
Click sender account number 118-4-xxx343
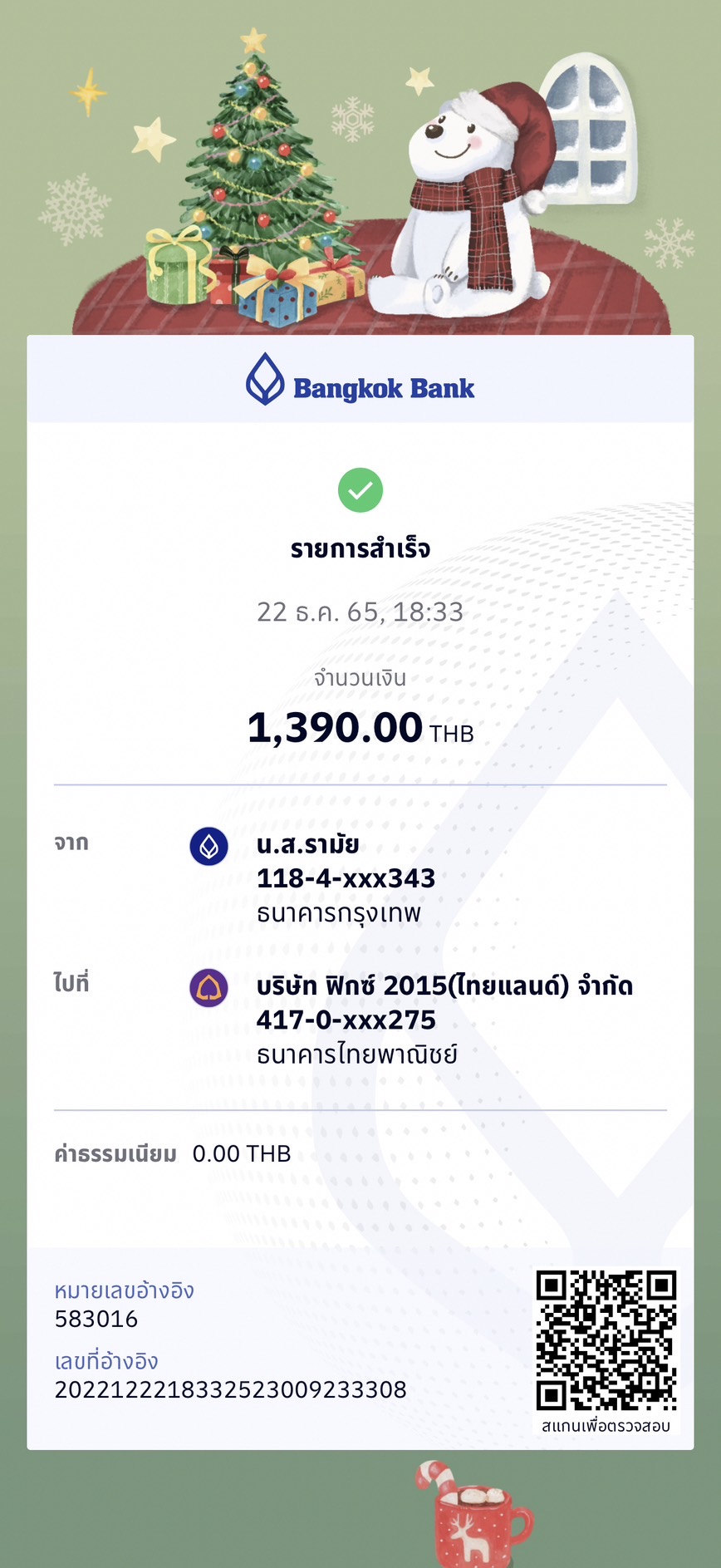pyautogui.click(x=346, y=878)
